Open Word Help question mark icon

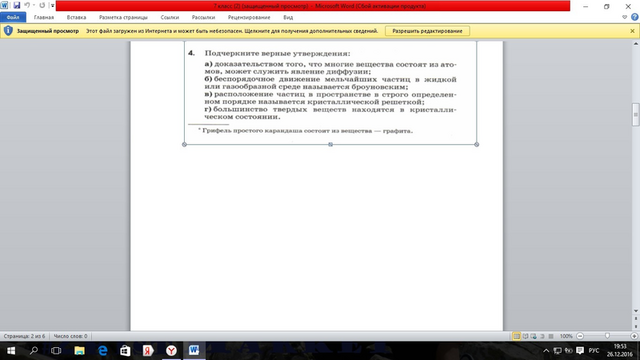(x=634, y=17)
